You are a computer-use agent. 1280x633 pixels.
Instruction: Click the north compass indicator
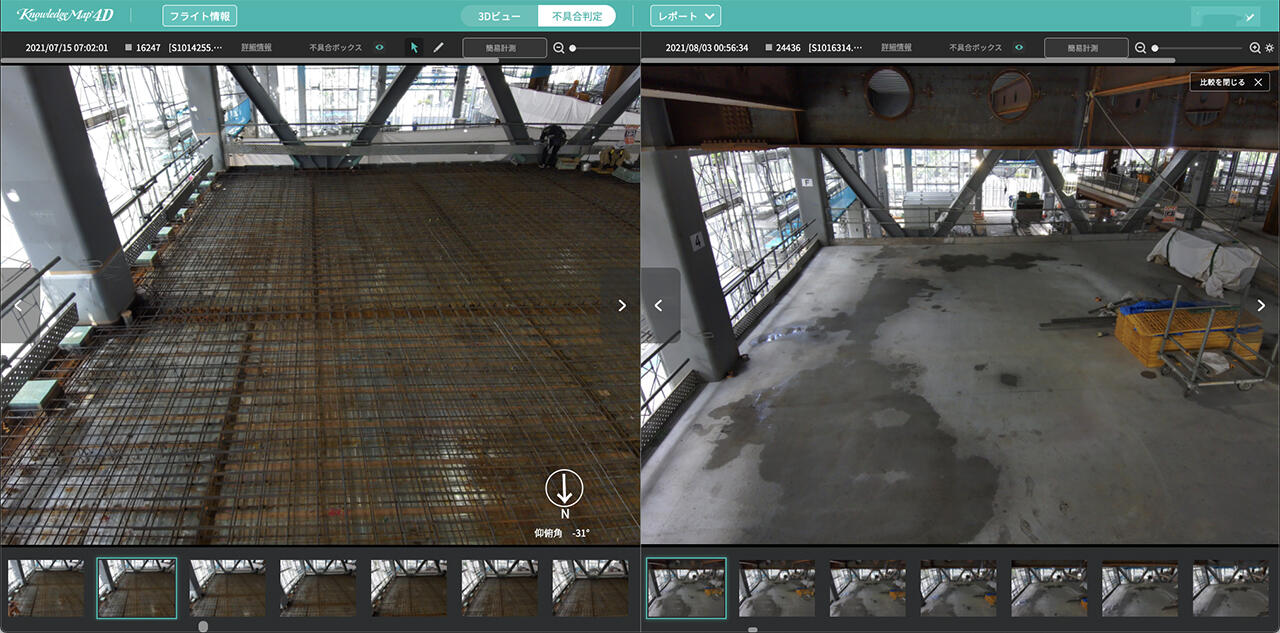coord(564,489)
